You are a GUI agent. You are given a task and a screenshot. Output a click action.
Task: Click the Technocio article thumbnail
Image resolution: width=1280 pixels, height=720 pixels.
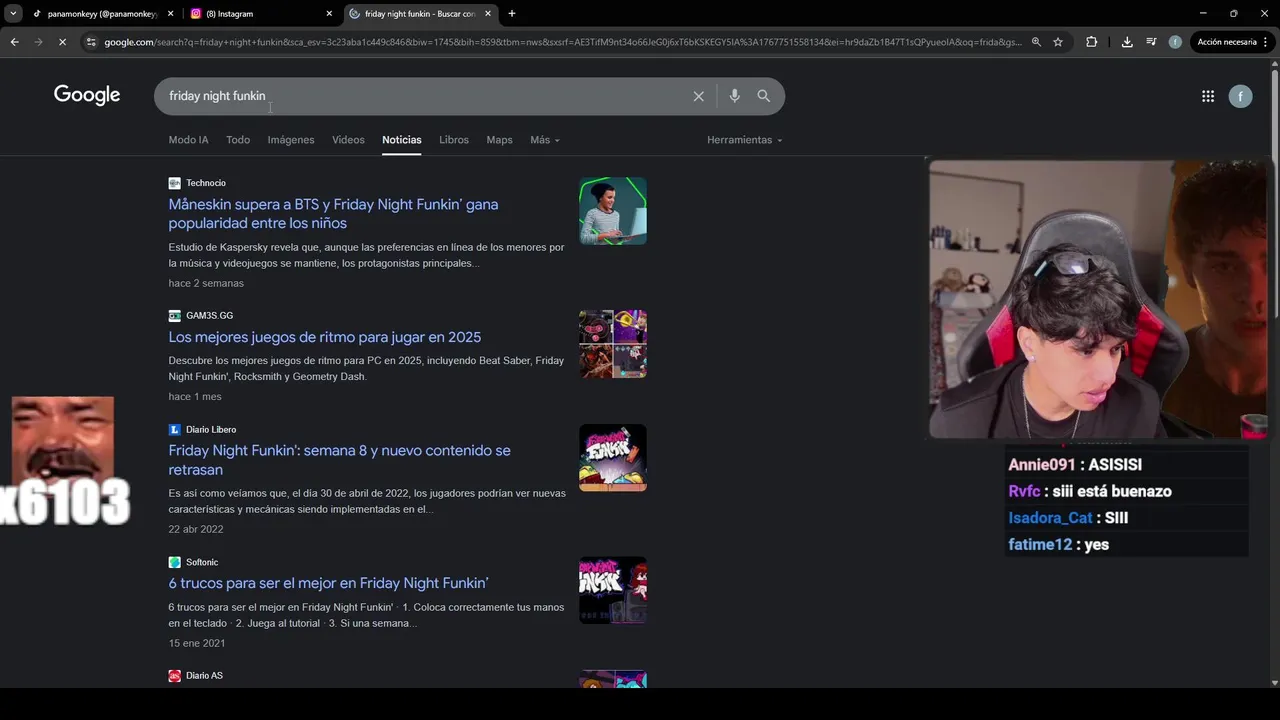(x=613, y=211)
